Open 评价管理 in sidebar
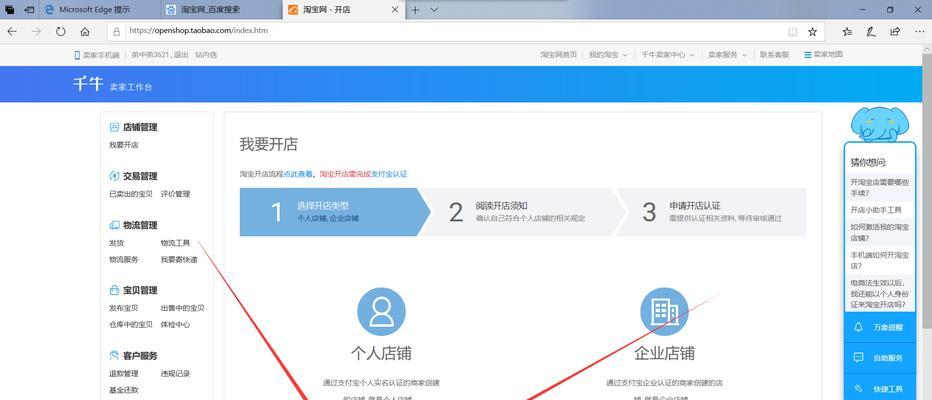This screenshot has height=400, width=932. [x=175, y=194]
